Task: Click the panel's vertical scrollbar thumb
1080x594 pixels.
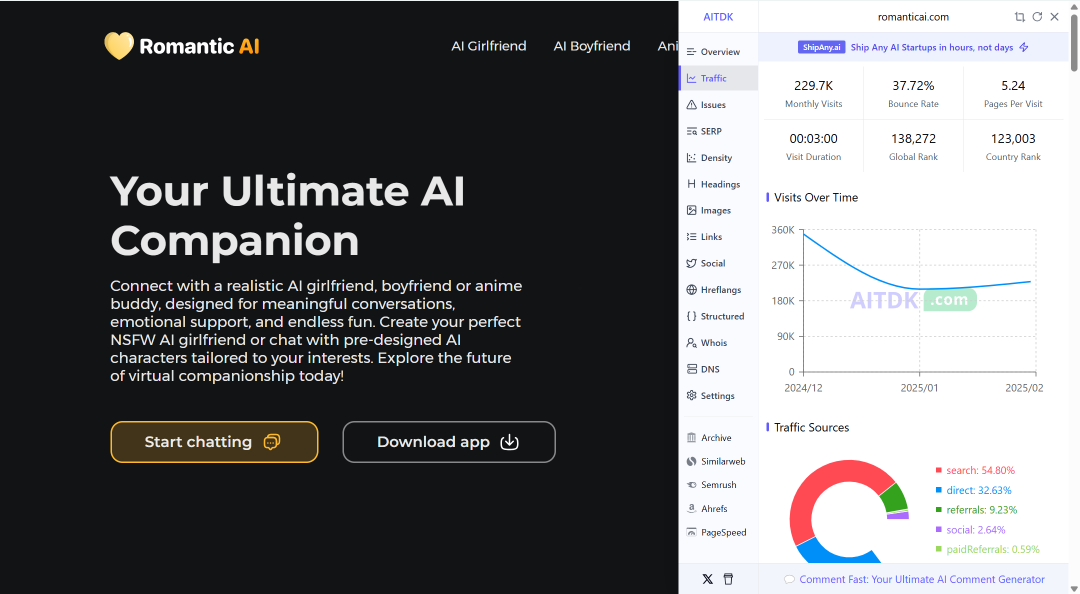Action: pyautogui.click(x=1074, y=41)
